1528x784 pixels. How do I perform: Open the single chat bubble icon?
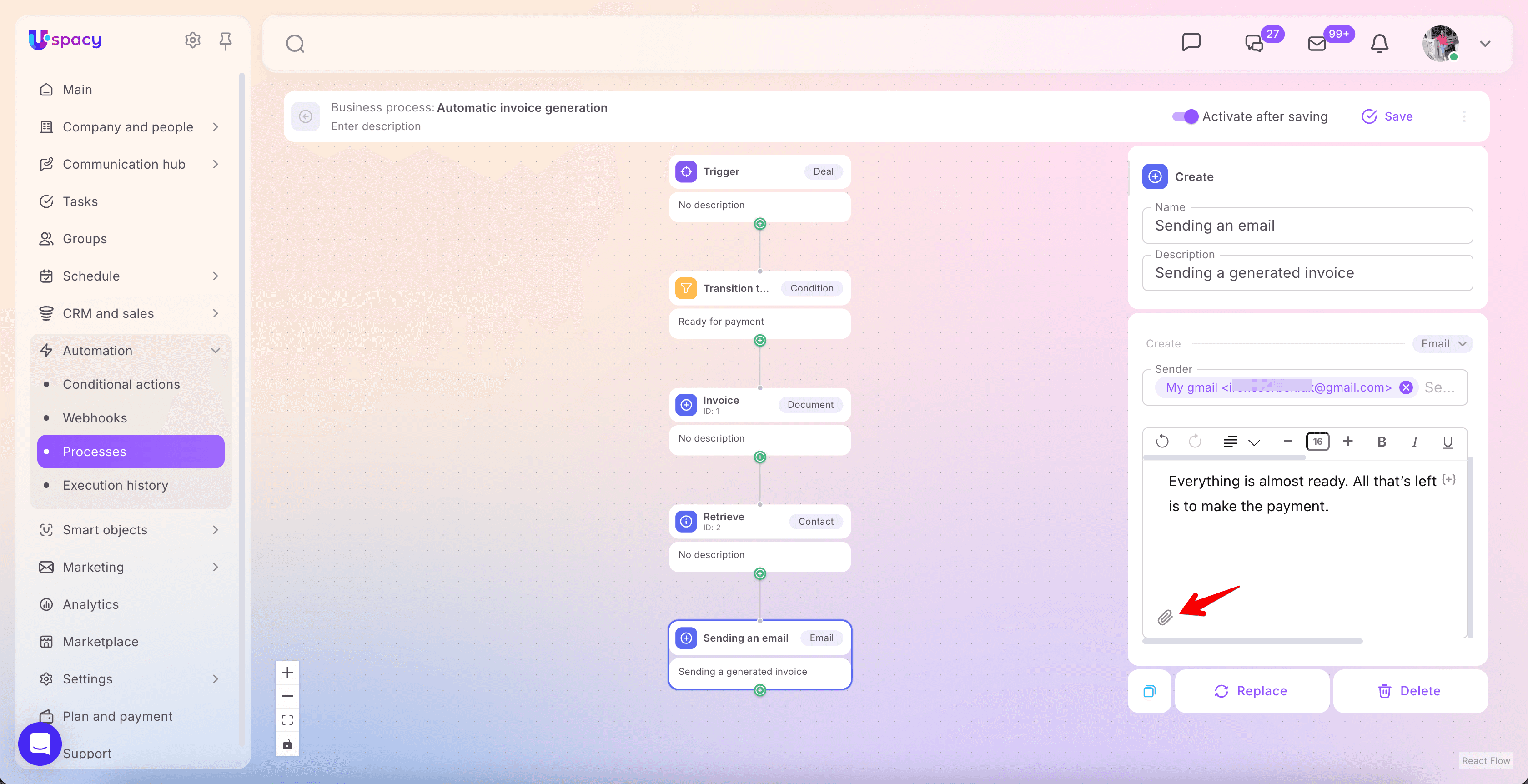click(x=1191, y=43)
